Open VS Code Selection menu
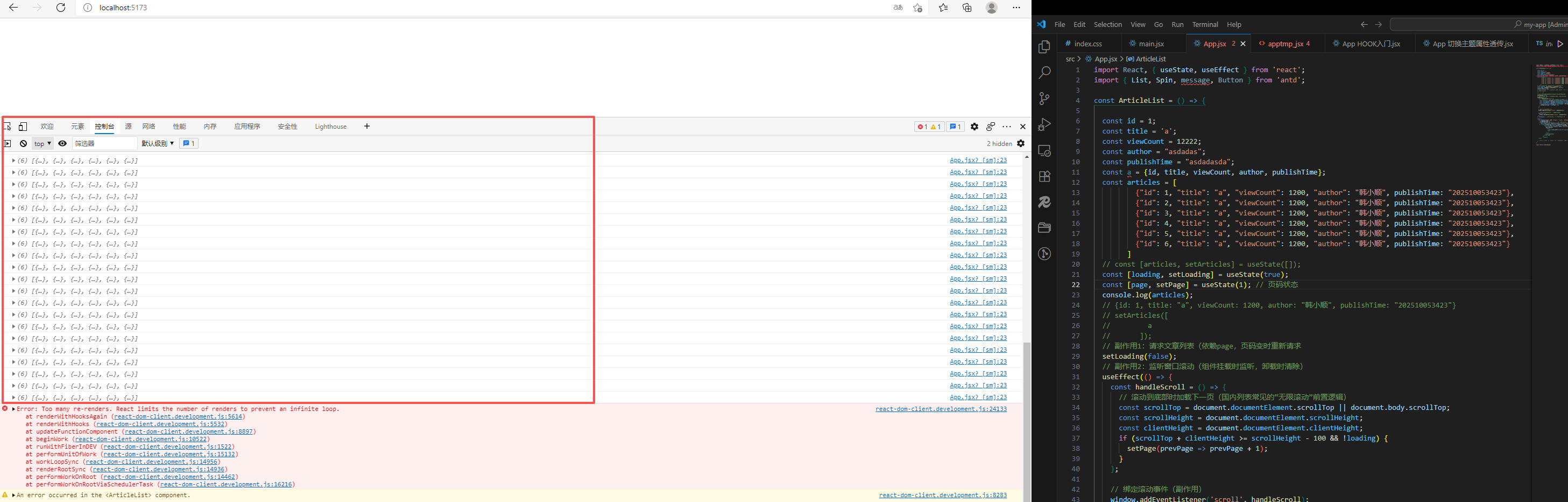The image size is (1568, 502). pos(1108,24)
